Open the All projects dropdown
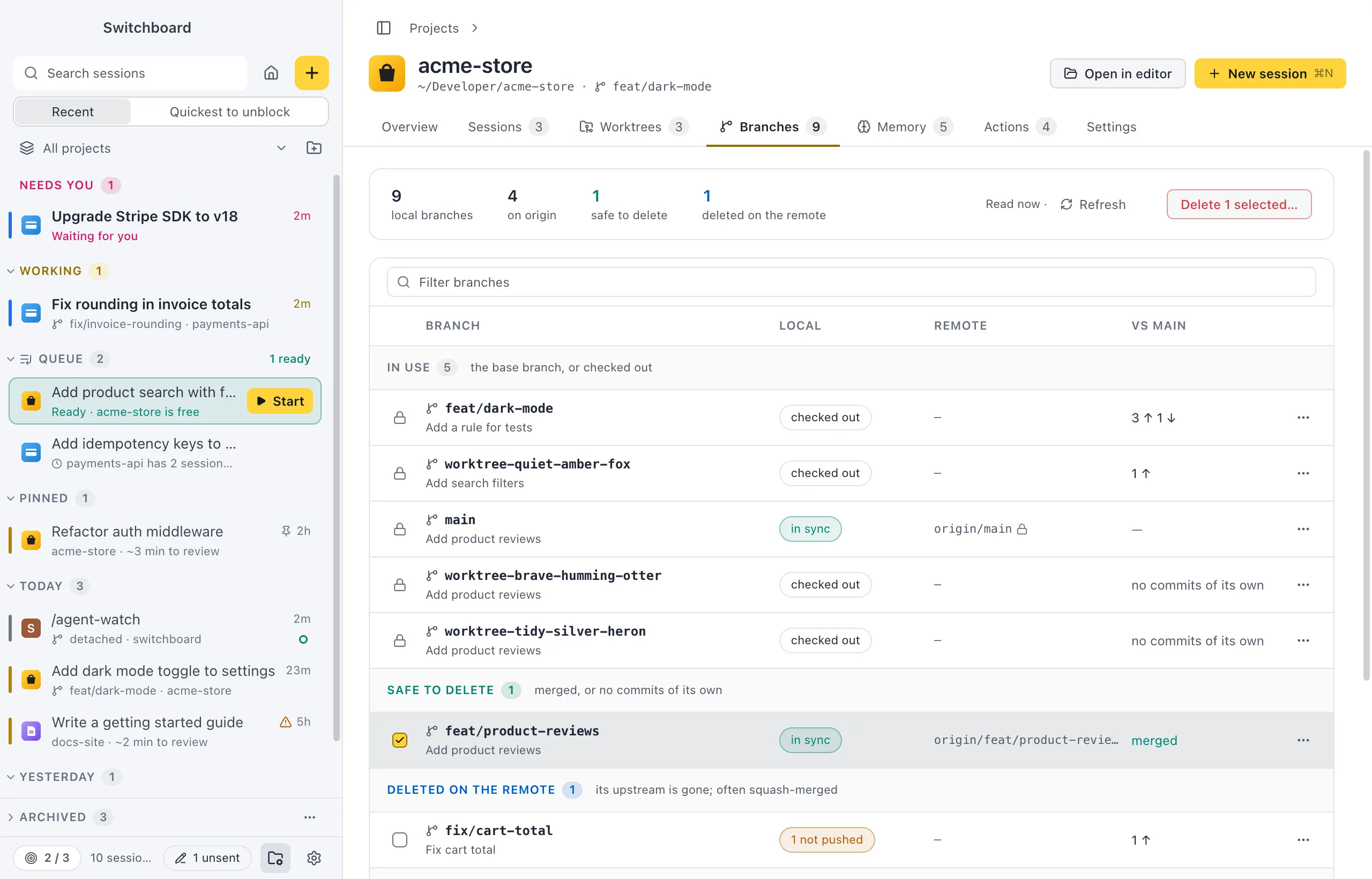This screenshot has width=1372, height=879. 153,148
